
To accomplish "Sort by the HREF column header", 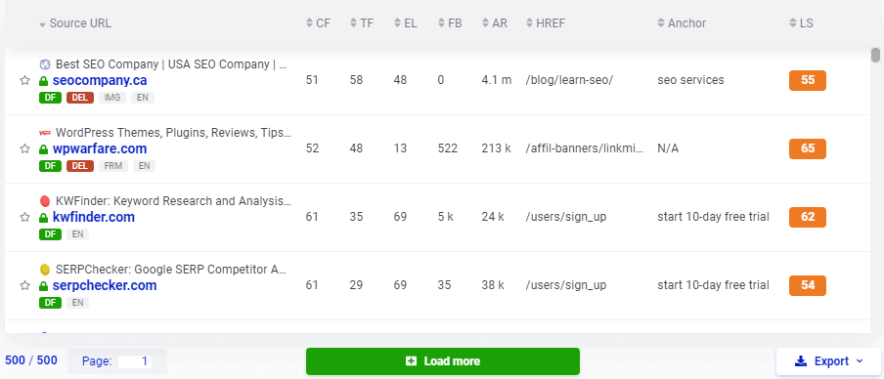I will pyautogui.click(x=545, y=23).
